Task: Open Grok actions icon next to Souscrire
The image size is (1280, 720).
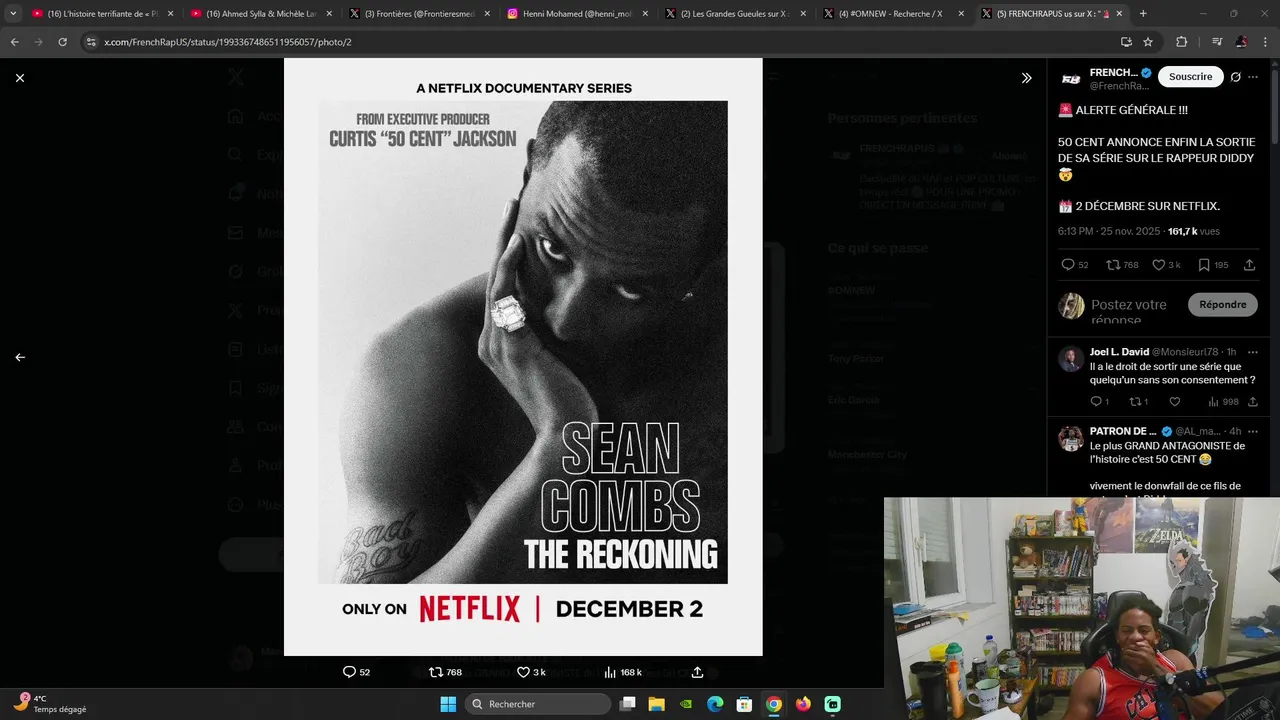Action: 1236,77
